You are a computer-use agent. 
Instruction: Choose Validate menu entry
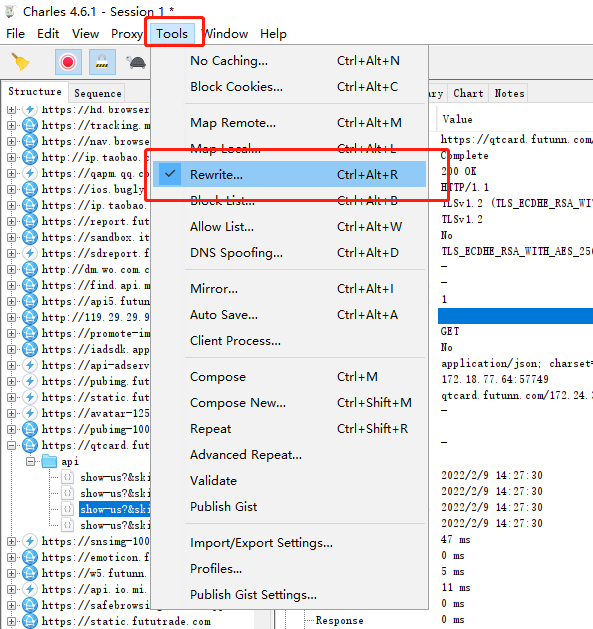[289, 481]
